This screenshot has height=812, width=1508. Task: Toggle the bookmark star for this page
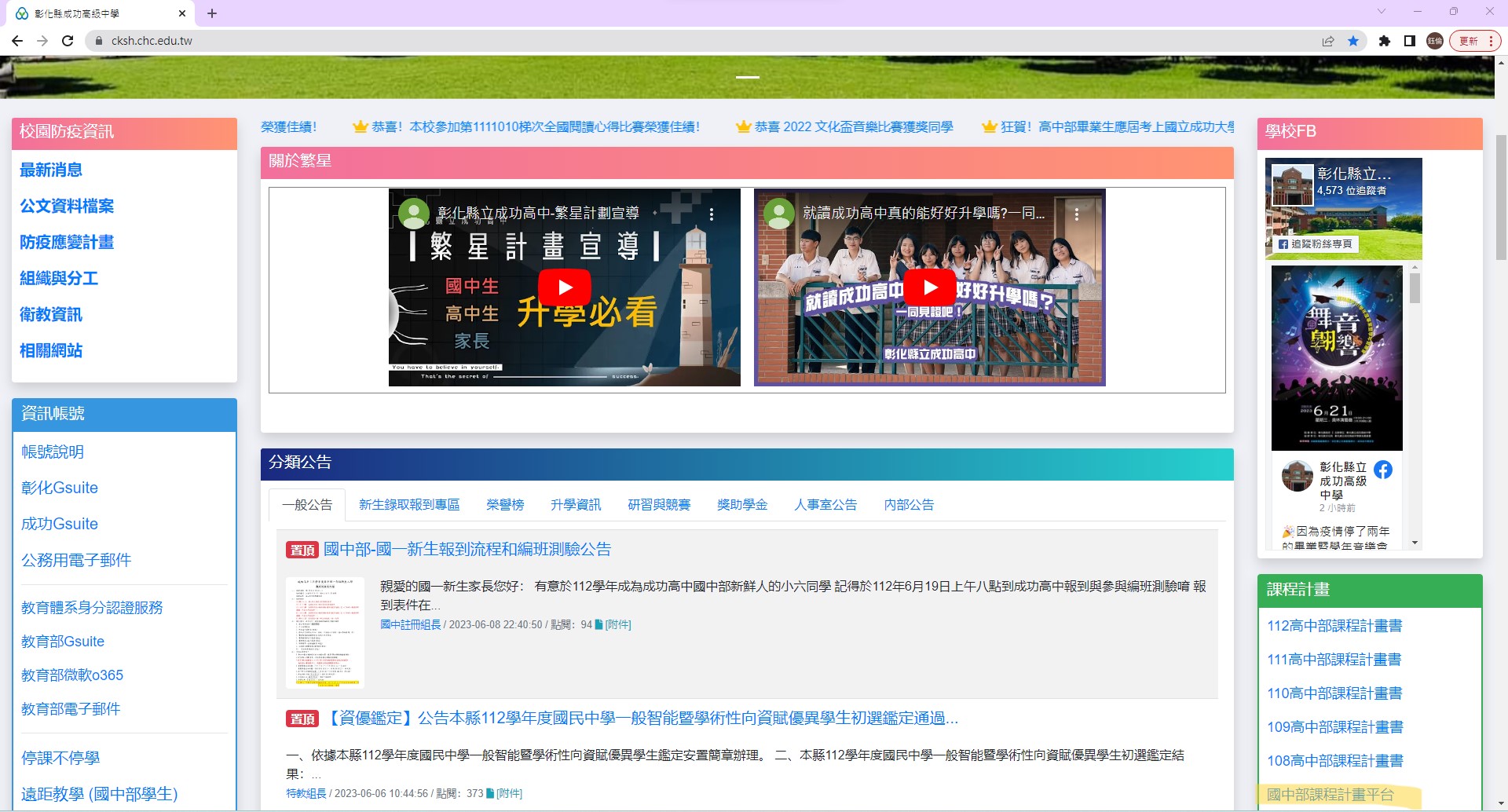(1353, 41)
